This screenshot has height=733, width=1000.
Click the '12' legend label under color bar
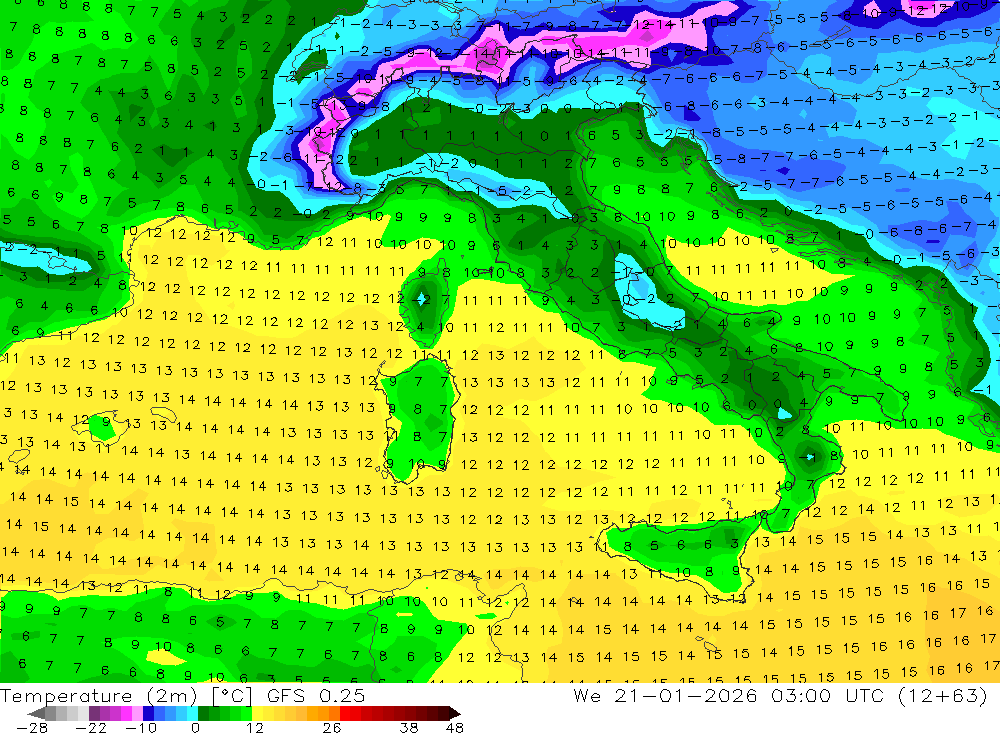254,727
